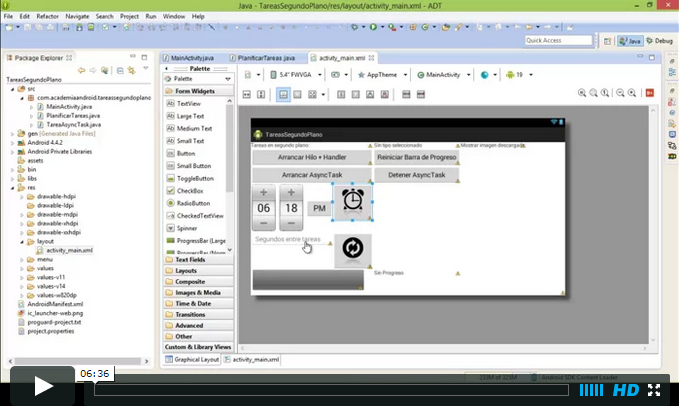
Task: Open the Window menu
Action: 174,16
